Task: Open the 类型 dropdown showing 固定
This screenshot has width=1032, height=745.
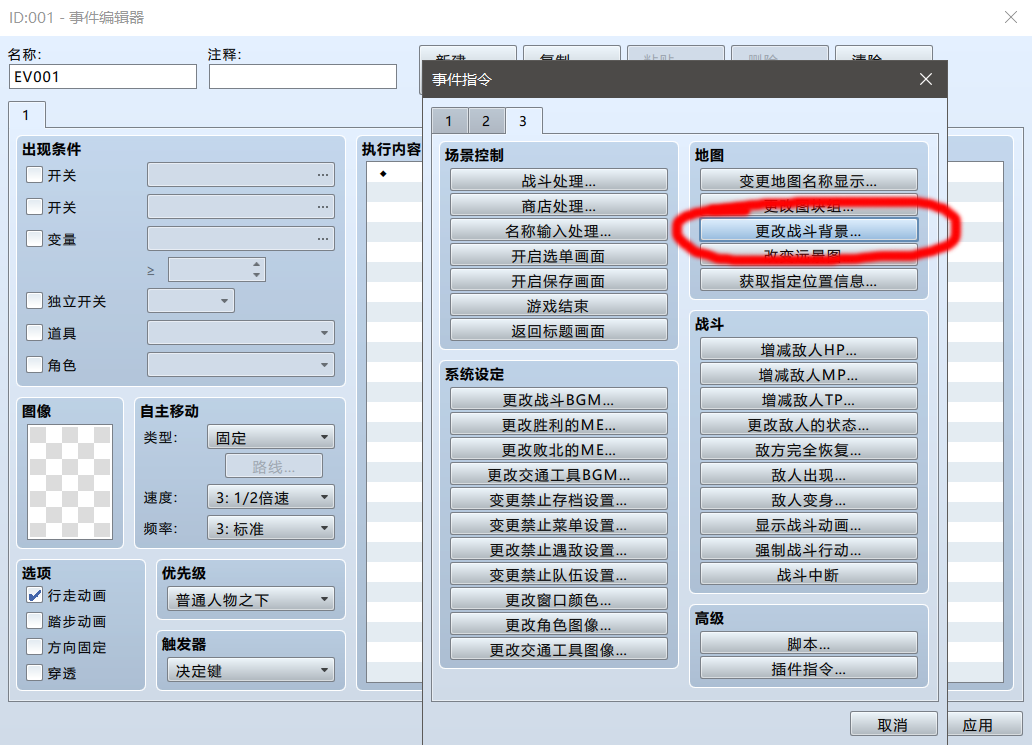Action: [x=271, y=437]
